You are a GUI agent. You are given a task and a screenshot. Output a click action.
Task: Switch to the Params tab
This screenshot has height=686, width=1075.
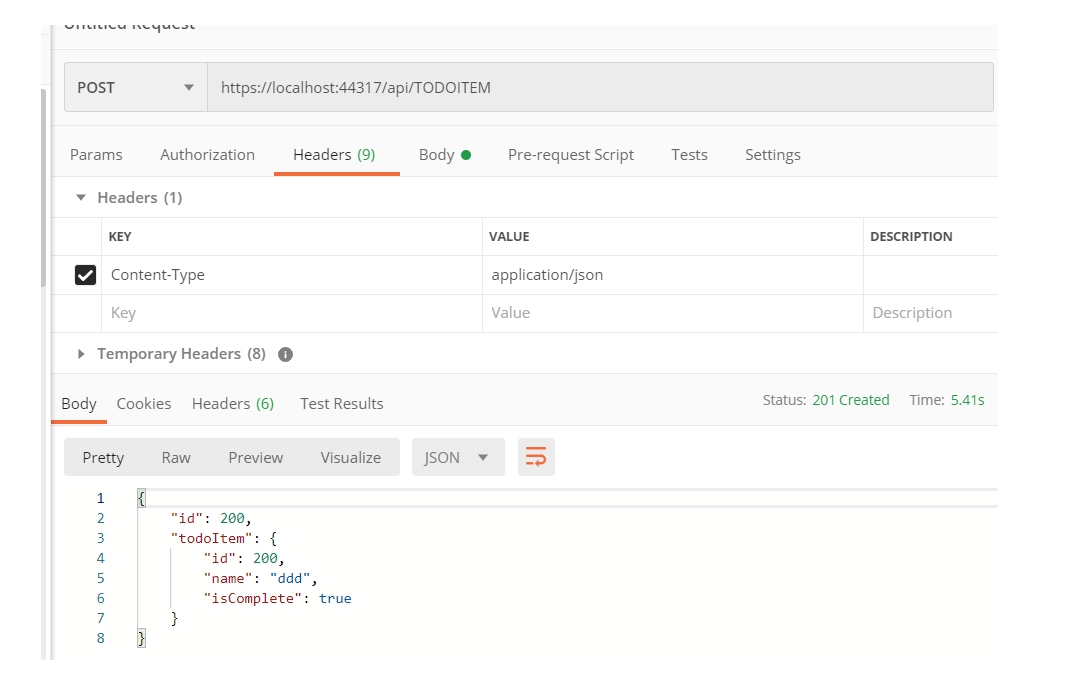[96, 155]
